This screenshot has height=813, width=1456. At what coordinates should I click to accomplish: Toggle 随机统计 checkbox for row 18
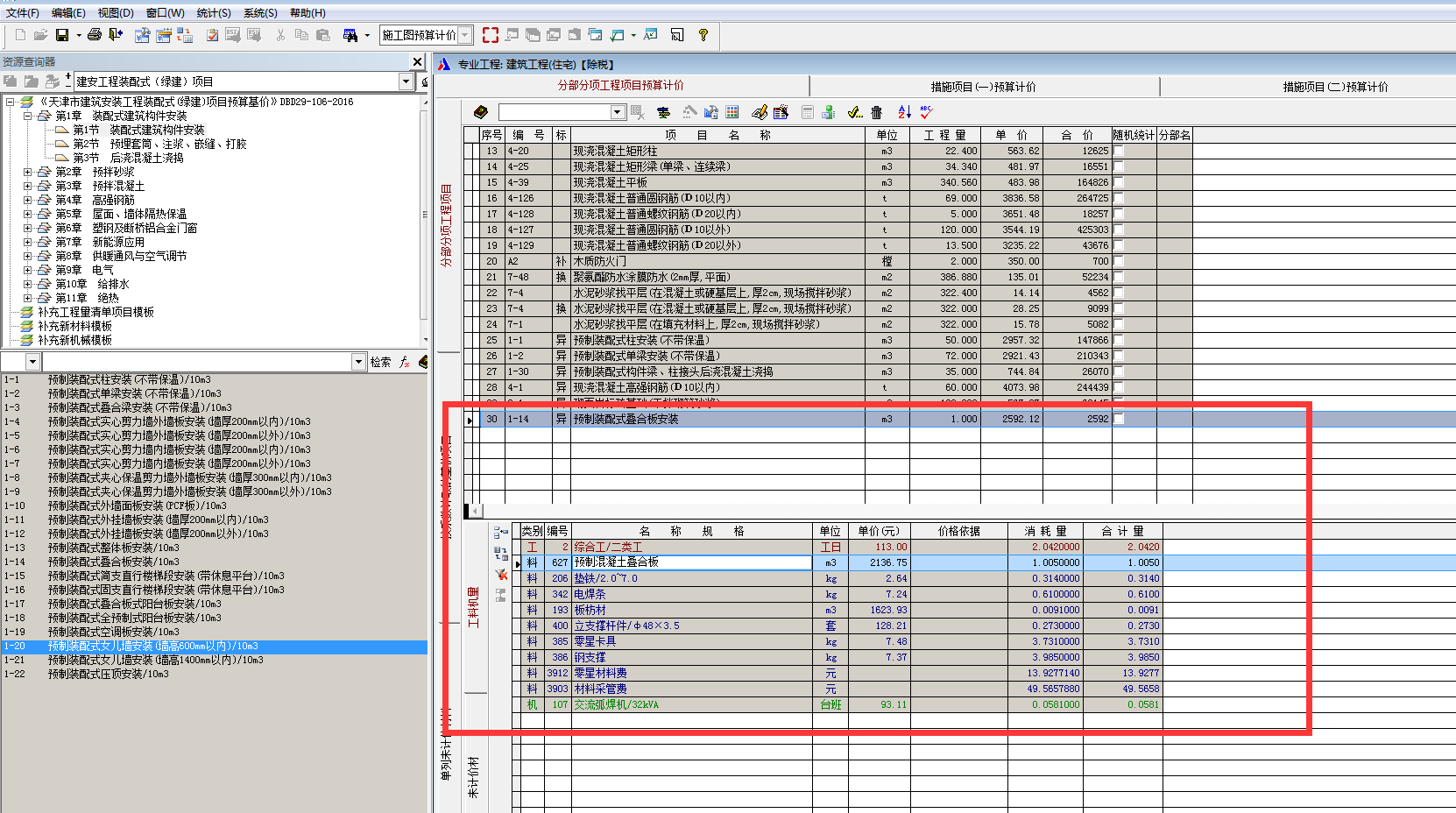1119,230
